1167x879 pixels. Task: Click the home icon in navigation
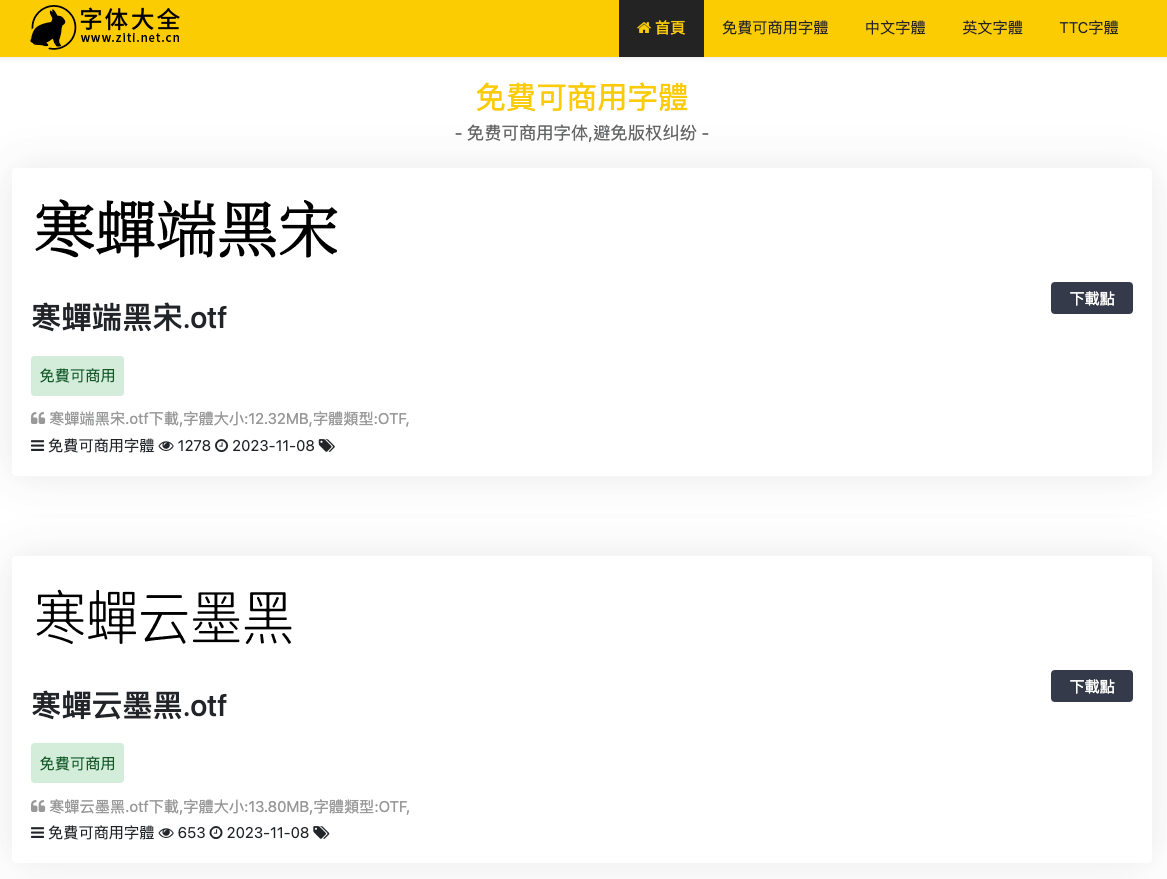[644, 28]
